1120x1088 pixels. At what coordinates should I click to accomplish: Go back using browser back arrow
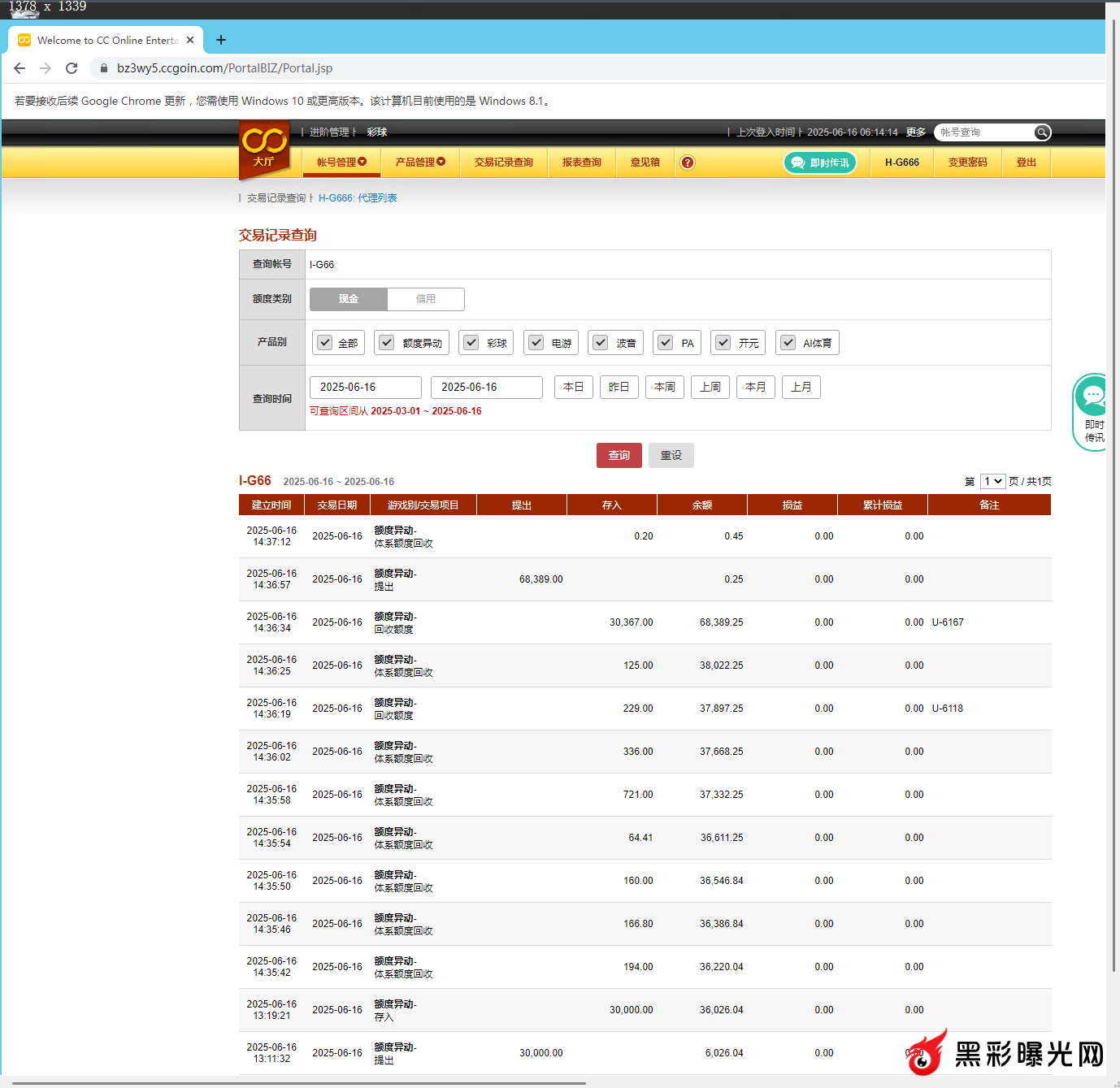click(20, 68)
